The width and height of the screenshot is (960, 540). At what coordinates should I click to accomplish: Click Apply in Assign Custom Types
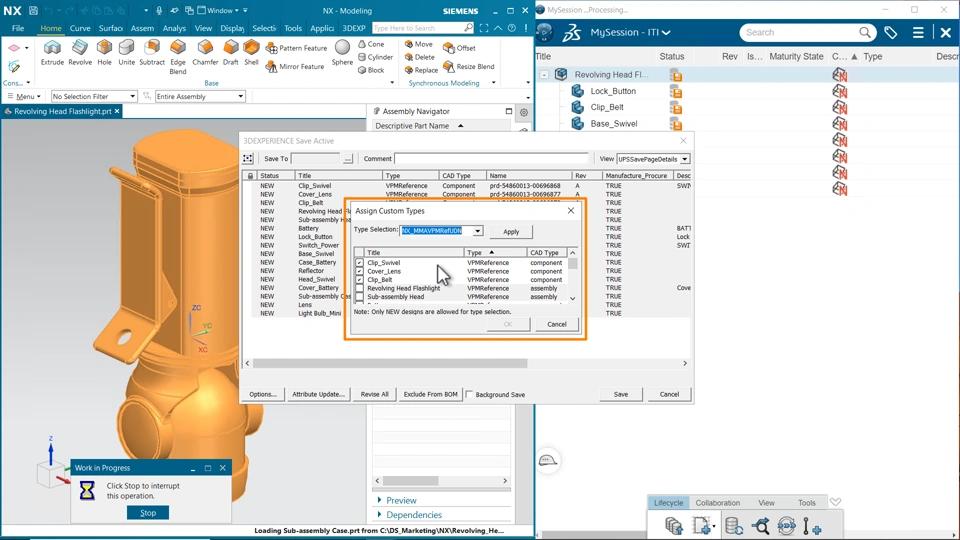[x=511, y=231]
